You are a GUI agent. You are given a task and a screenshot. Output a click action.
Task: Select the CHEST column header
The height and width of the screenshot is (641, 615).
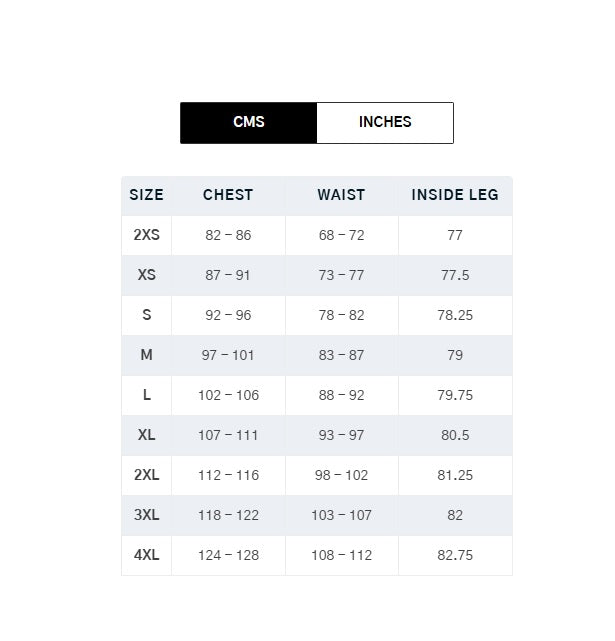click(x=228, y=195)
